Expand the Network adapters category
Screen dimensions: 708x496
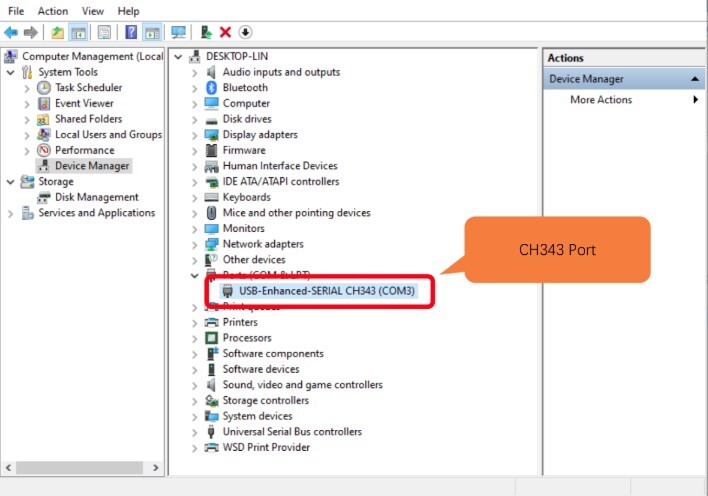coord(195,244)
